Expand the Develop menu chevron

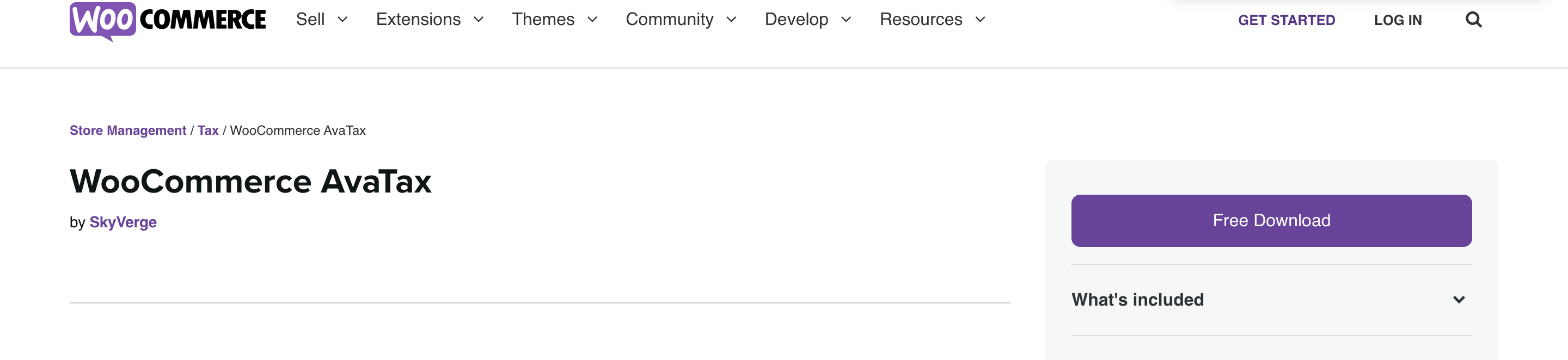point(846,20)
